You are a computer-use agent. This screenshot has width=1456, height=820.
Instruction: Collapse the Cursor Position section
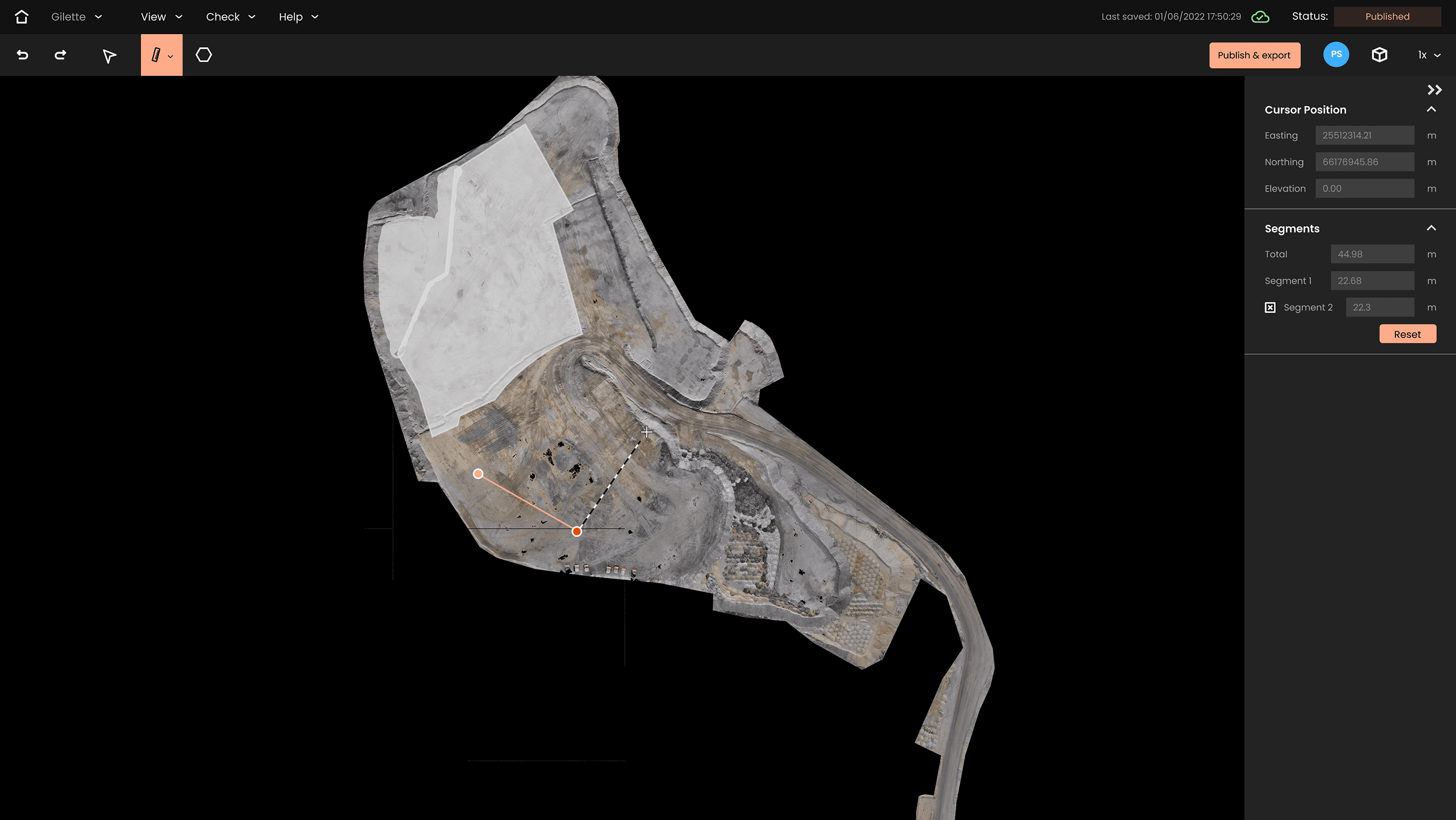point(1432,110)
